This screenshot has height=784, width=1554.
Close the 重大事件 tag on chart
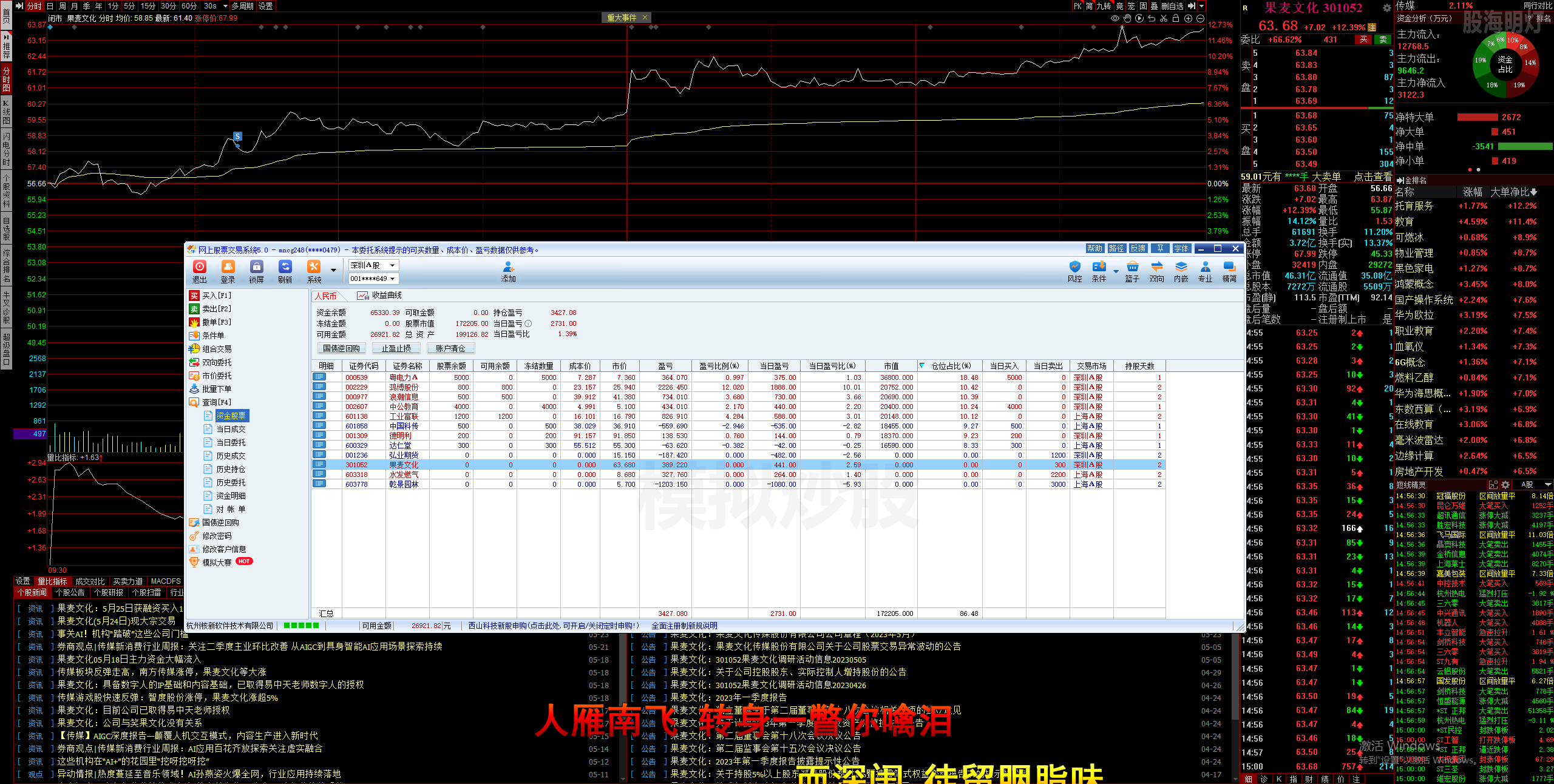[x=645, y=18]
